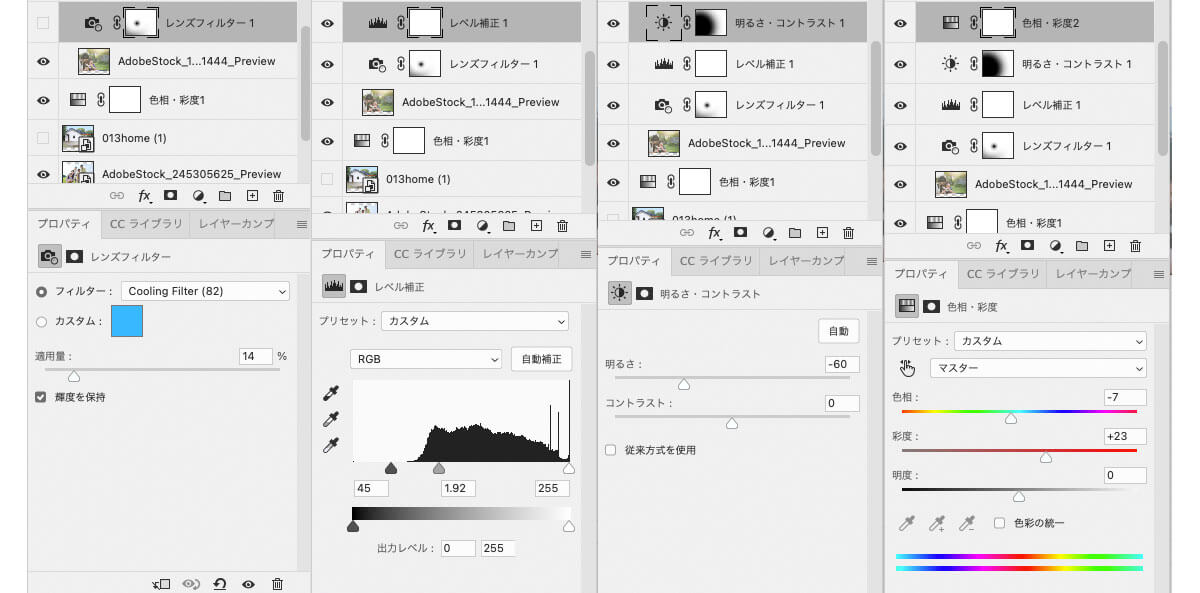Select the white point eyedropper in Levels
The width and height of the screenshot is (1200, 593).
click(331, 445)
